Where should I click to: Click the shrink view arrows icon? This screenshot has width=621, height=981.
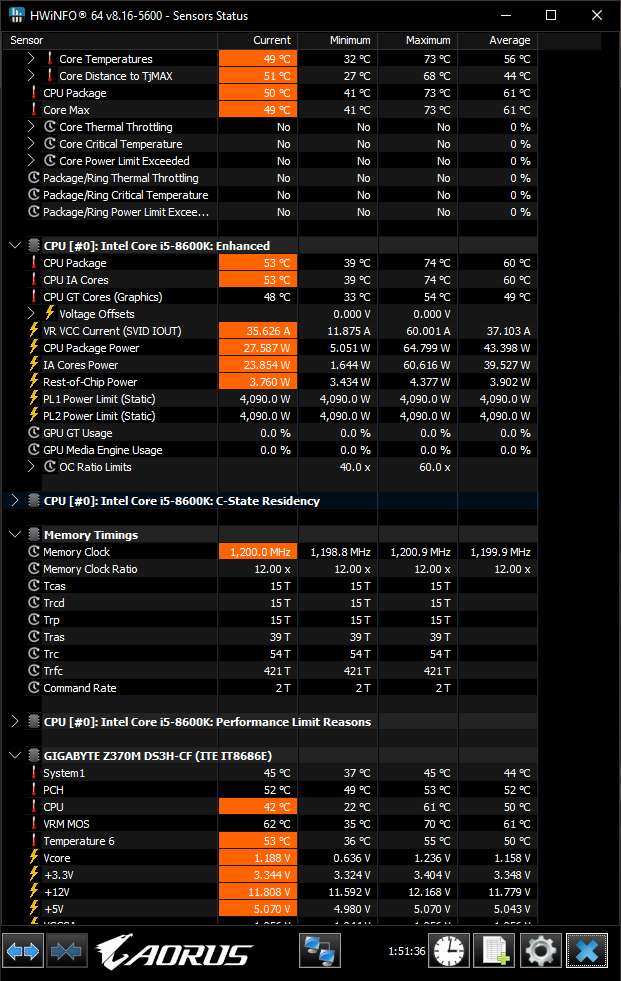tap(66, 952)
